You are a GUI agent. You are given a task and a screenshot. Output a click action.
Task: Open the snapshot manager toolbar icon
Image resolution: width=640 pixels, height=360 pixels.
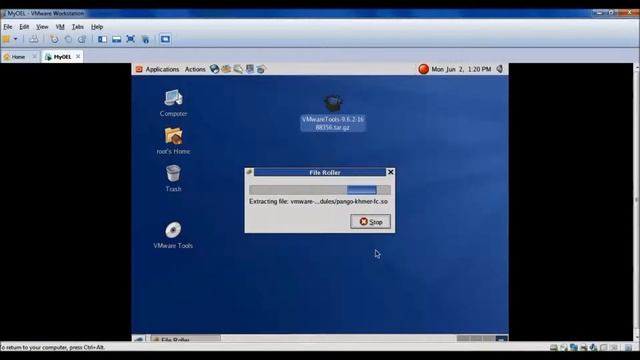coord(82,39)
